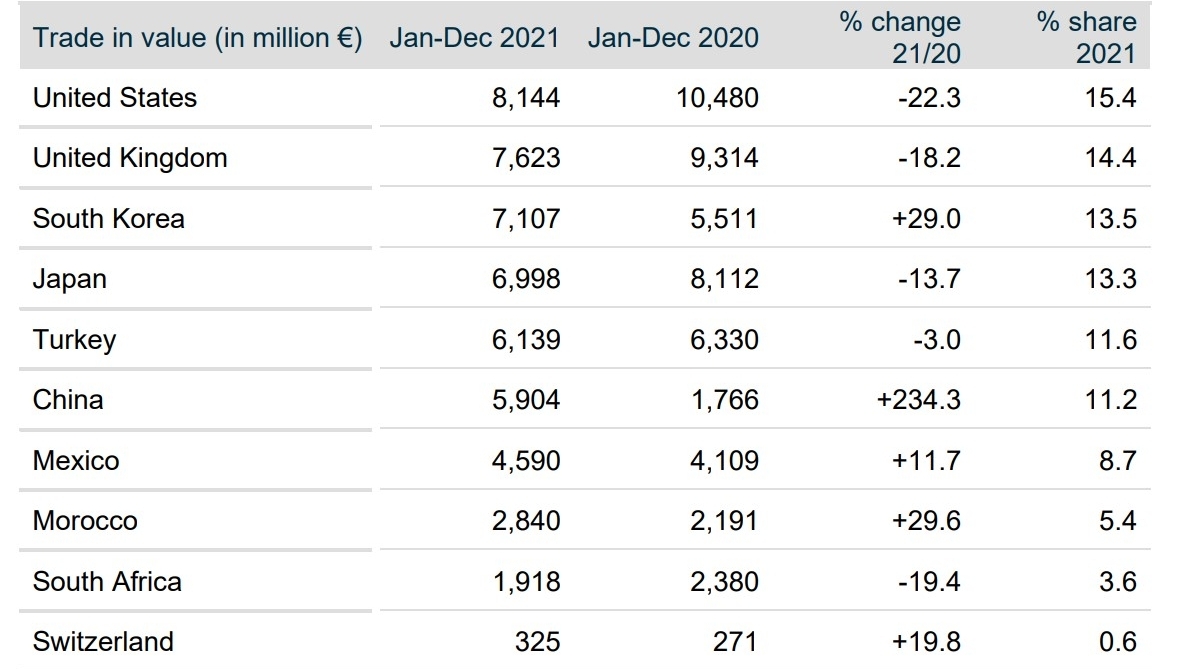Click South Africa's share value 3.6

coord(1117,582)
